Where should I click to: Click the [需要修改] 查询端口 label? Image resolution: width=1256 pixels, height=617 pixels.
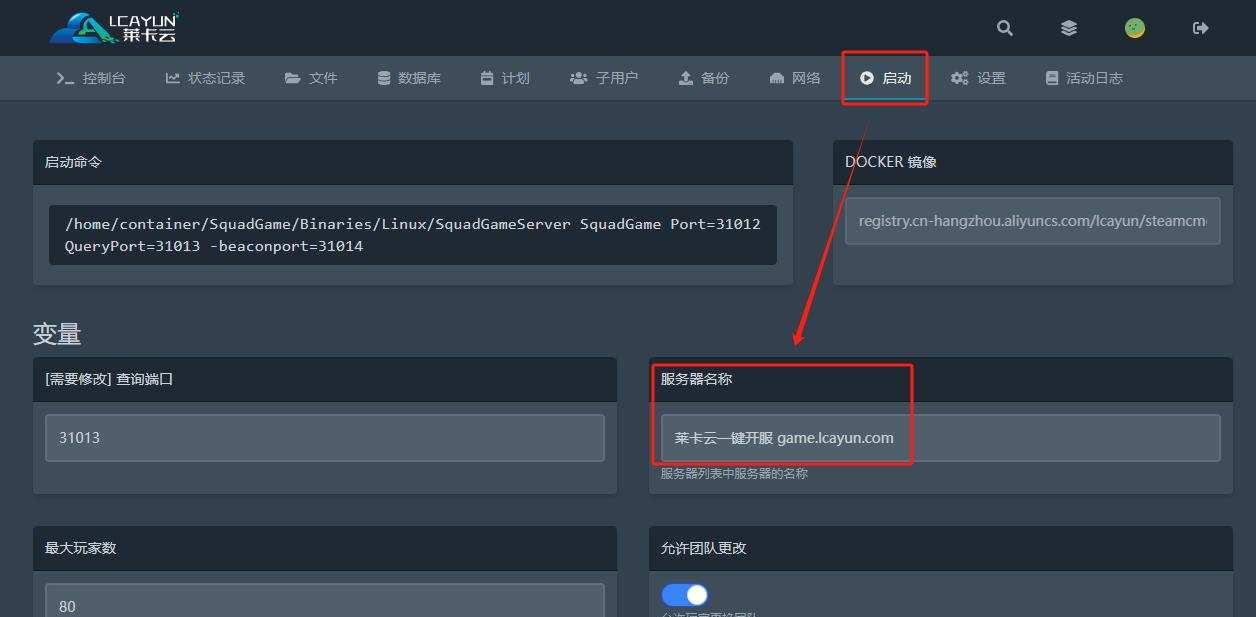pos(109,379)
